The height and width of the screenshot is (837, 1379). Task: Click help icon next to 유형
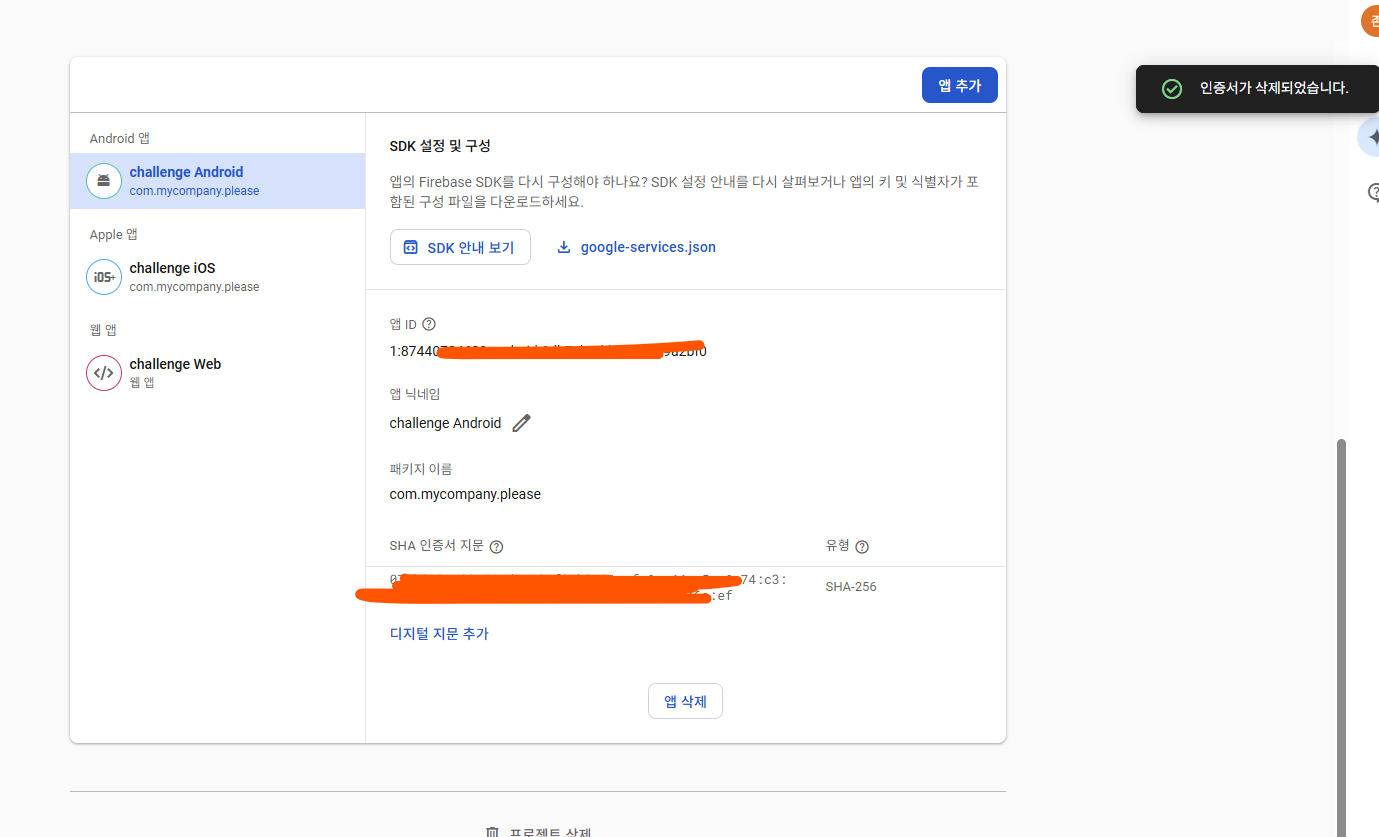point(862,547)
